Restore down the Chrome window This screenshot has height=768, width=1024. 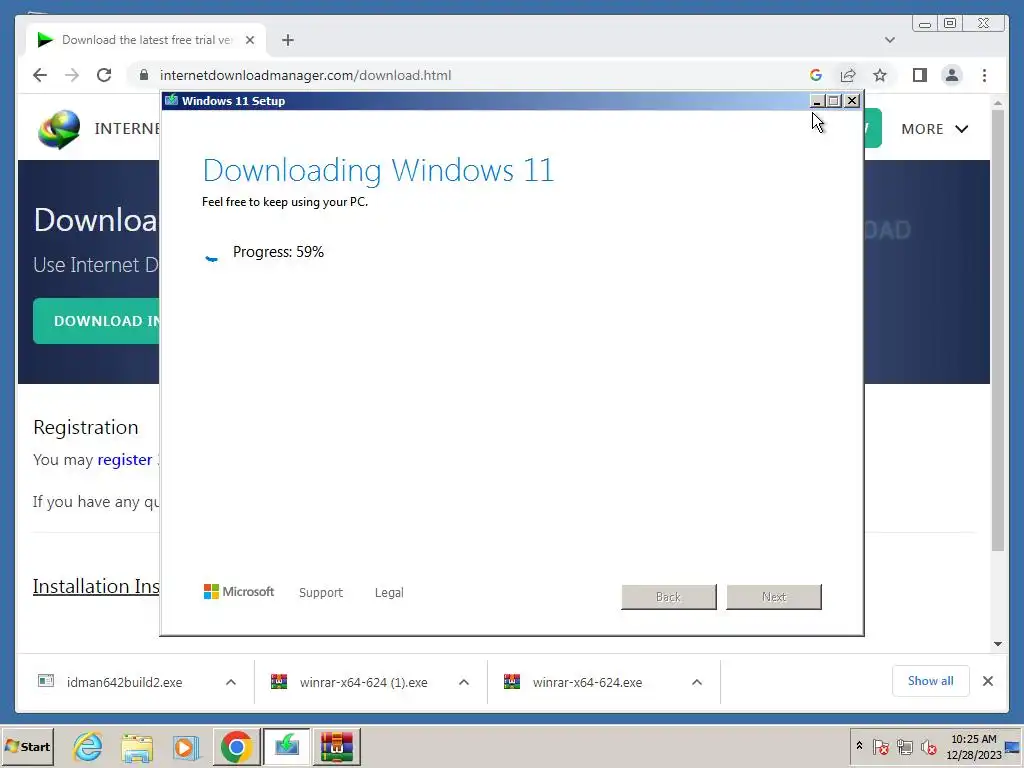click(x=950, y=24)
